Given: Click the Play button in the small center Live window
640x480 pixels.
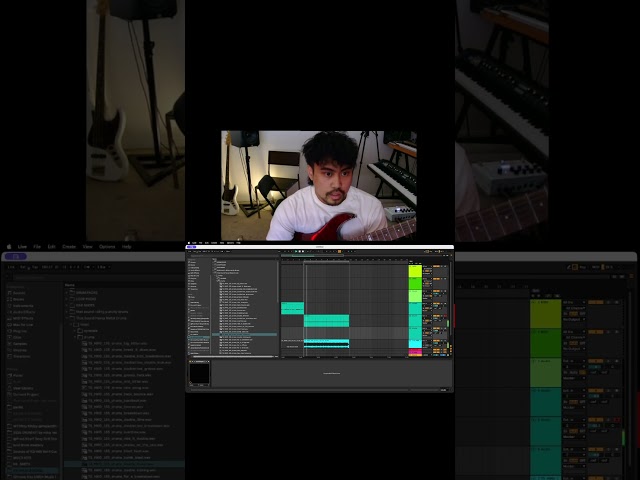Looking at the screenshot, I should 296,251.
